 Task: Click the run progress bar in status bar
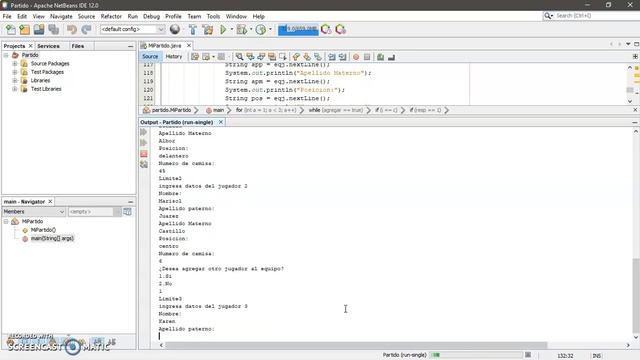pos(476,355)
